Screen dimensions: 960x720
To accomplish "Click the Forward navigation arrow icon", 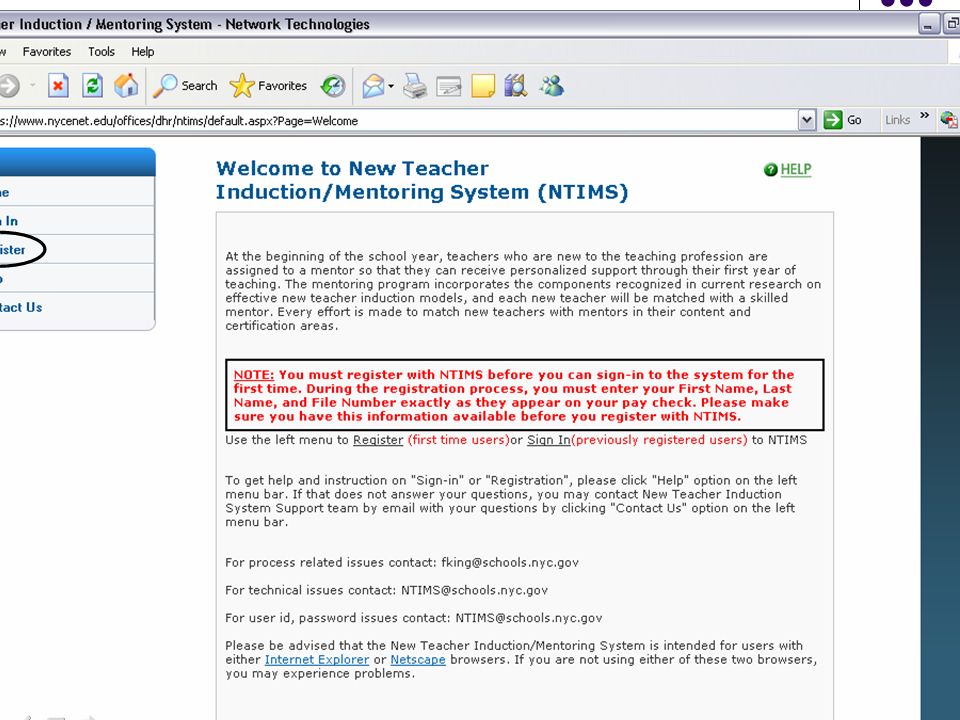I will point(9,86).
